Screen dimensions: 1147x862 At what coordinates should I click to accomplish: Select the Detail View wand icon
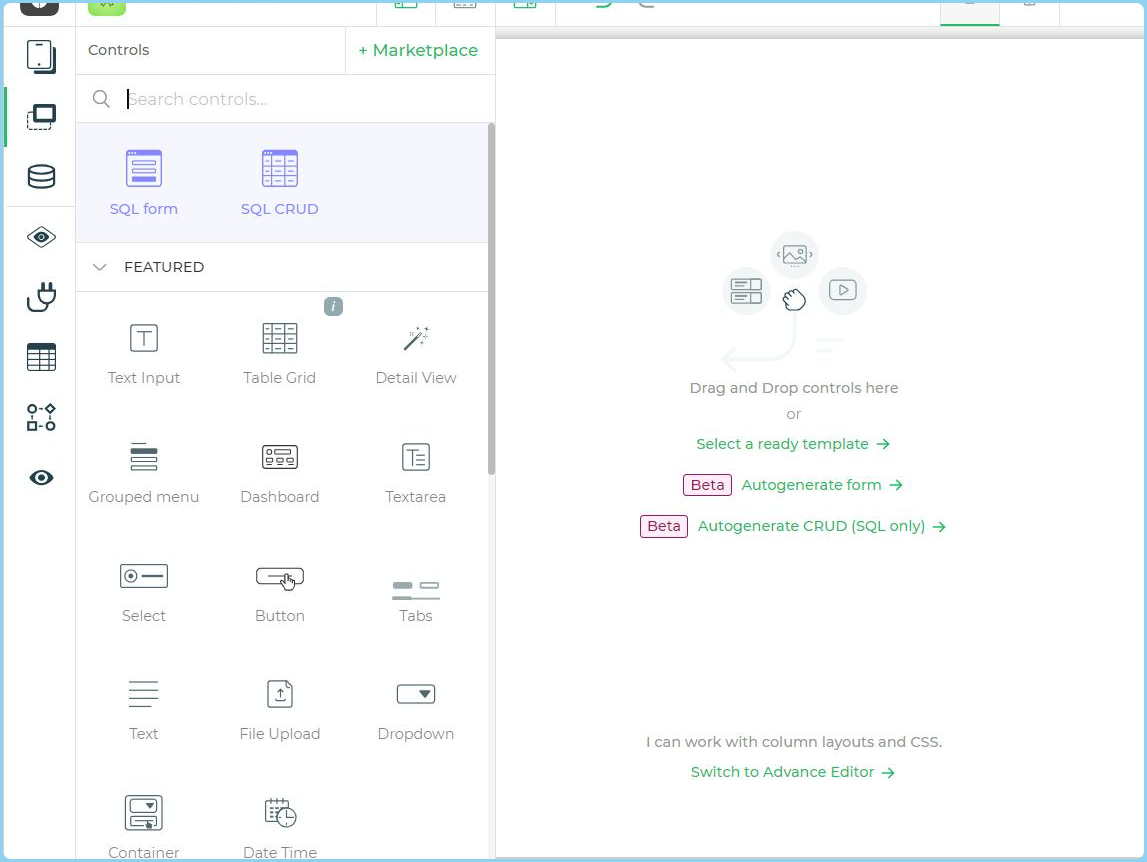tap(416, 339)
